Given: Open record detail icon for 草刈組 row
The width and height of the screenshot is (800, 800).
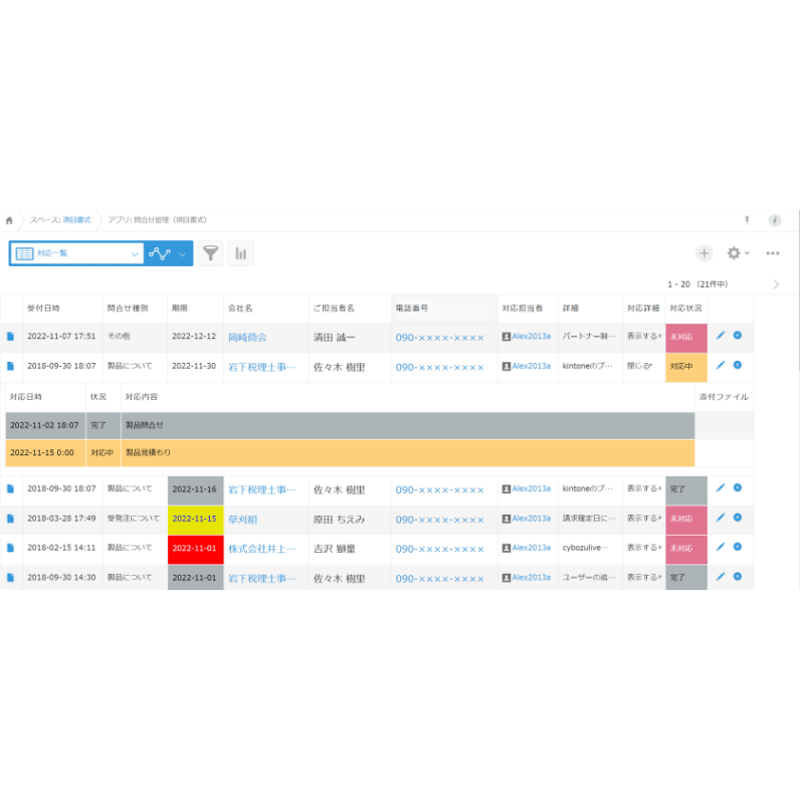Looking at the screenshot, I should click(x=10, y=518).
